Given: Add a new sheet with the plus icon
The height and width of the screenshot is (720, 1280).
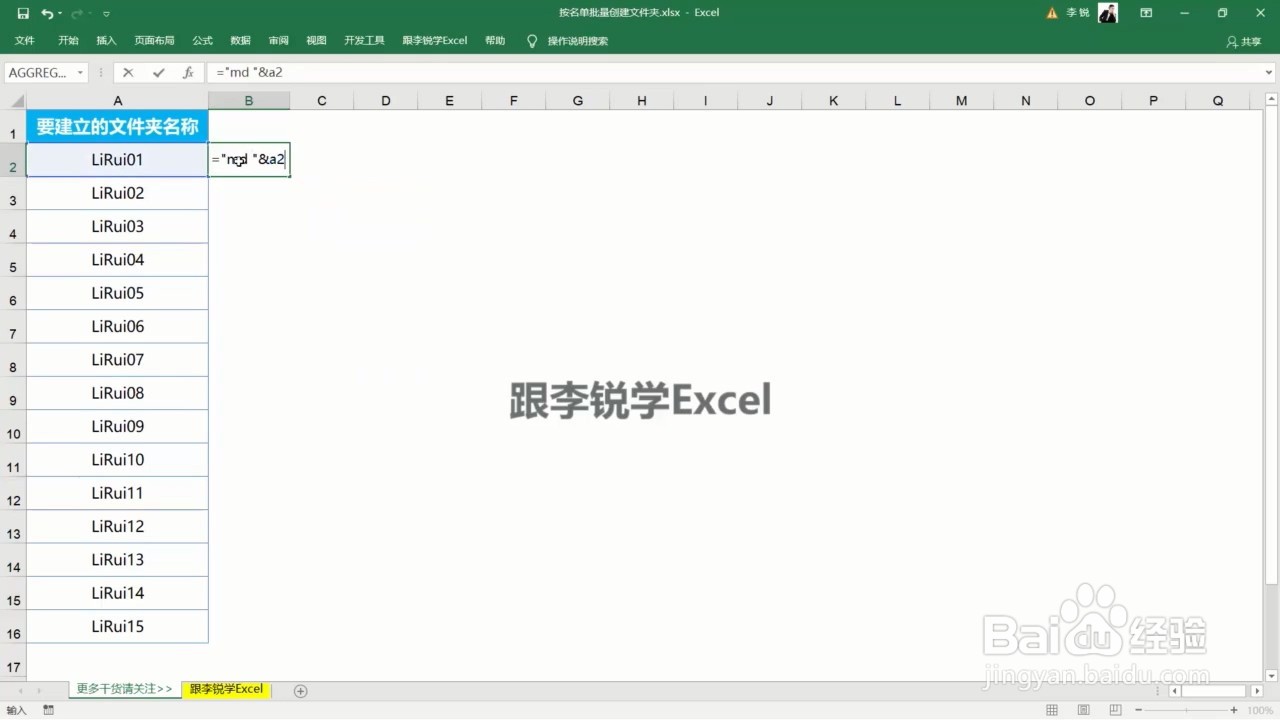Looking at the screenshot, I should pyautogui.click(x=300, y=691).
